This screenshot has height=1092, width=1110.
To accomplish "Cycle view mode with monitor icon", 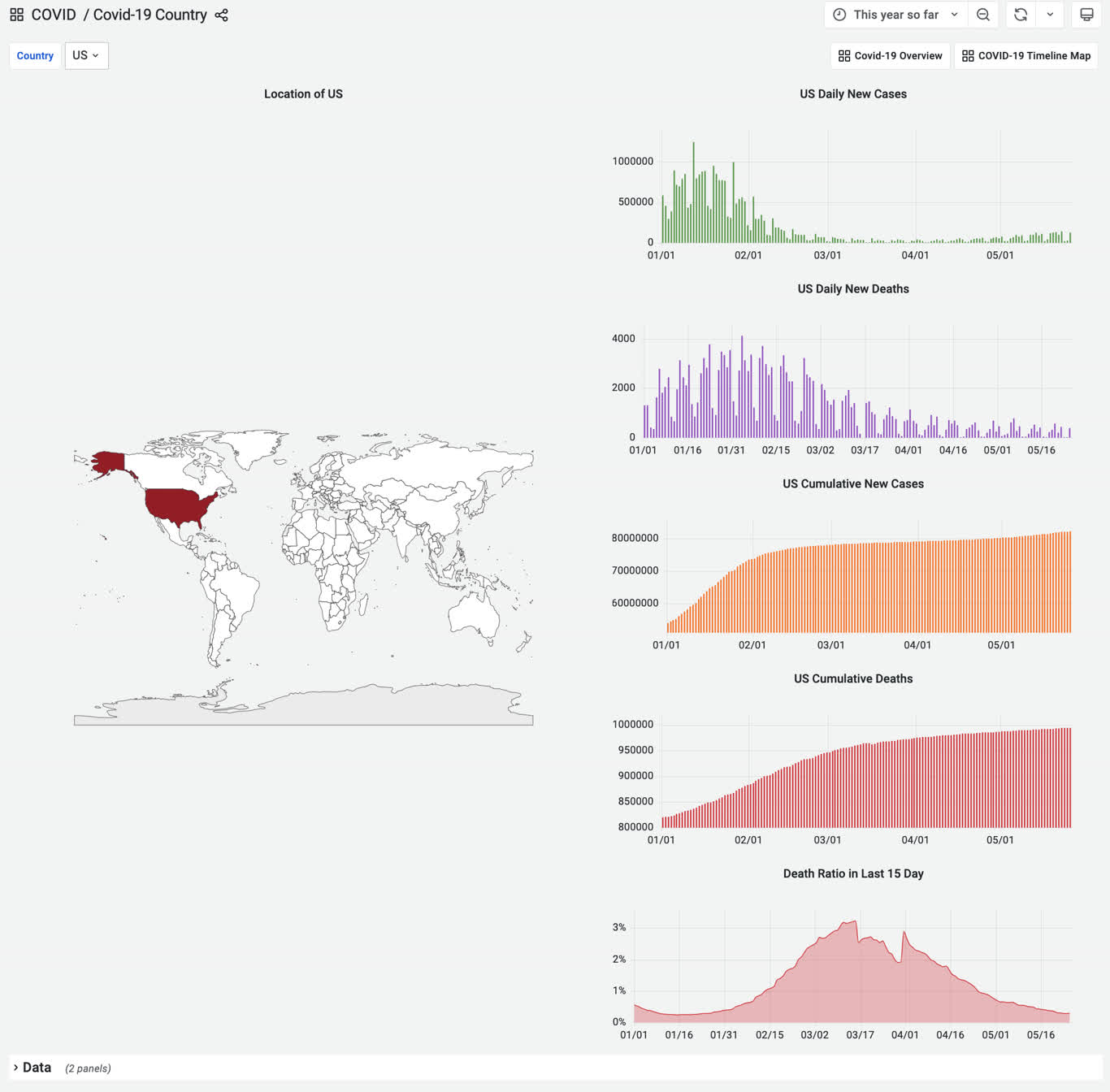I will coord(1086,15).
